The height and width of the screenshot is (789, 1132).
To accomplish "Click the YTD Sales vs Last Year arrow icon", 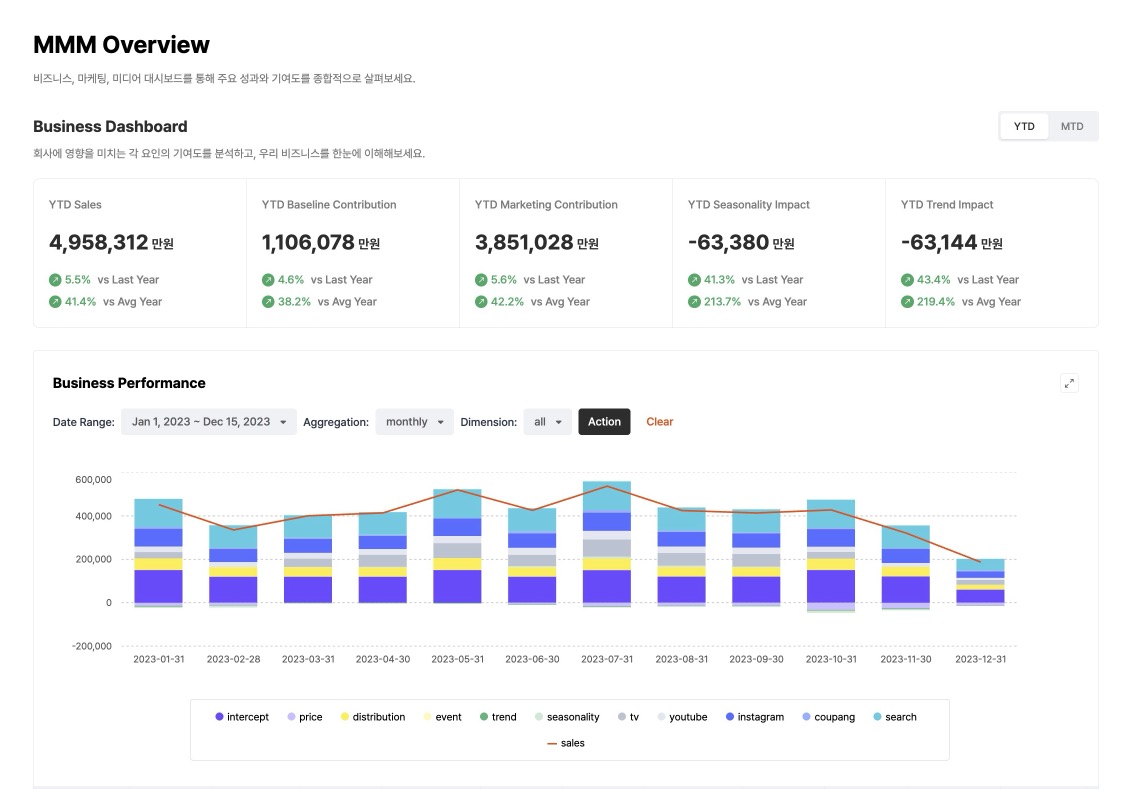I will tap(55, 280).
